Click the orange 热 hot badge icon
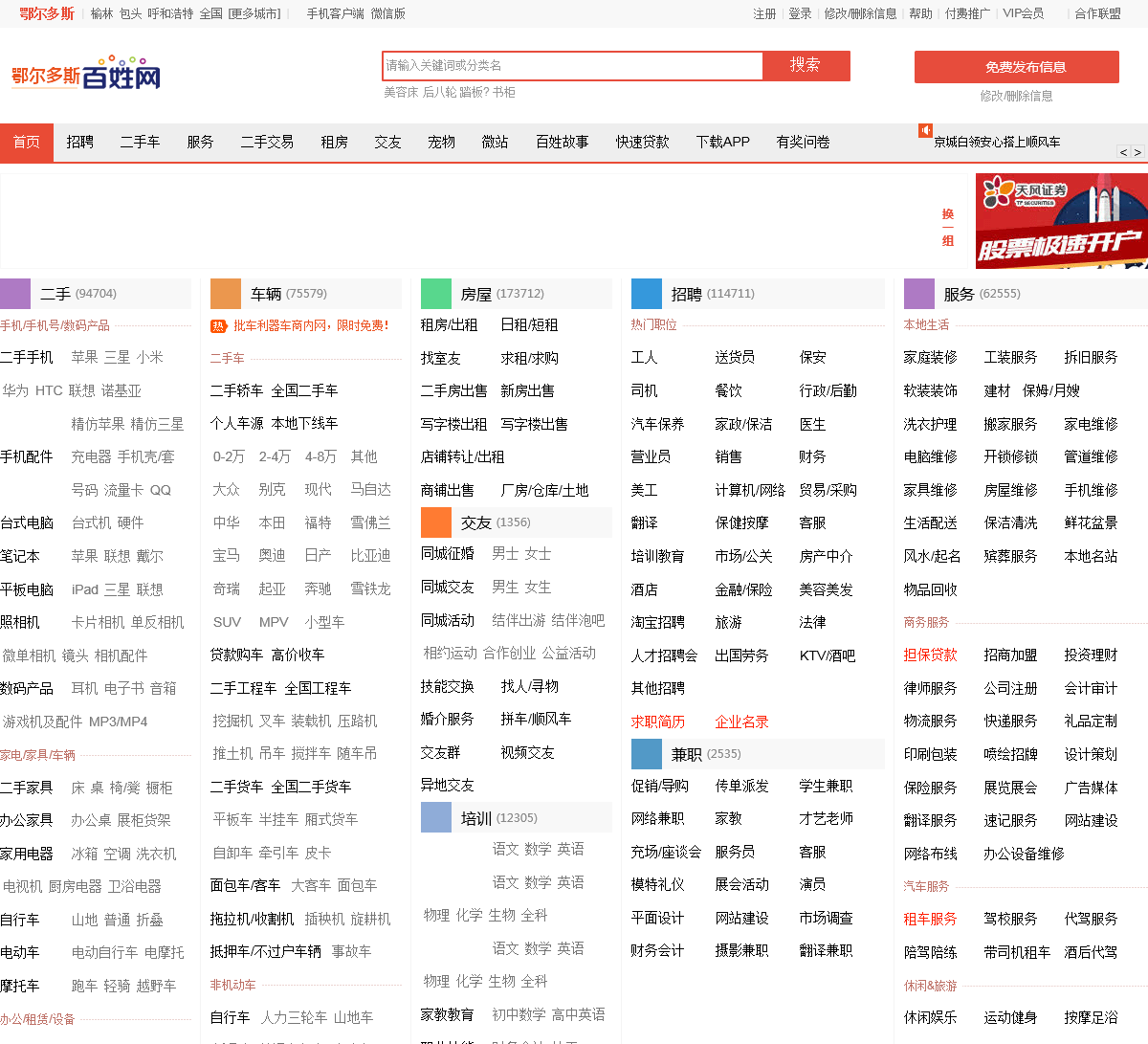The height and width of the screenshot is (1044, 1148). click(218, 326)
